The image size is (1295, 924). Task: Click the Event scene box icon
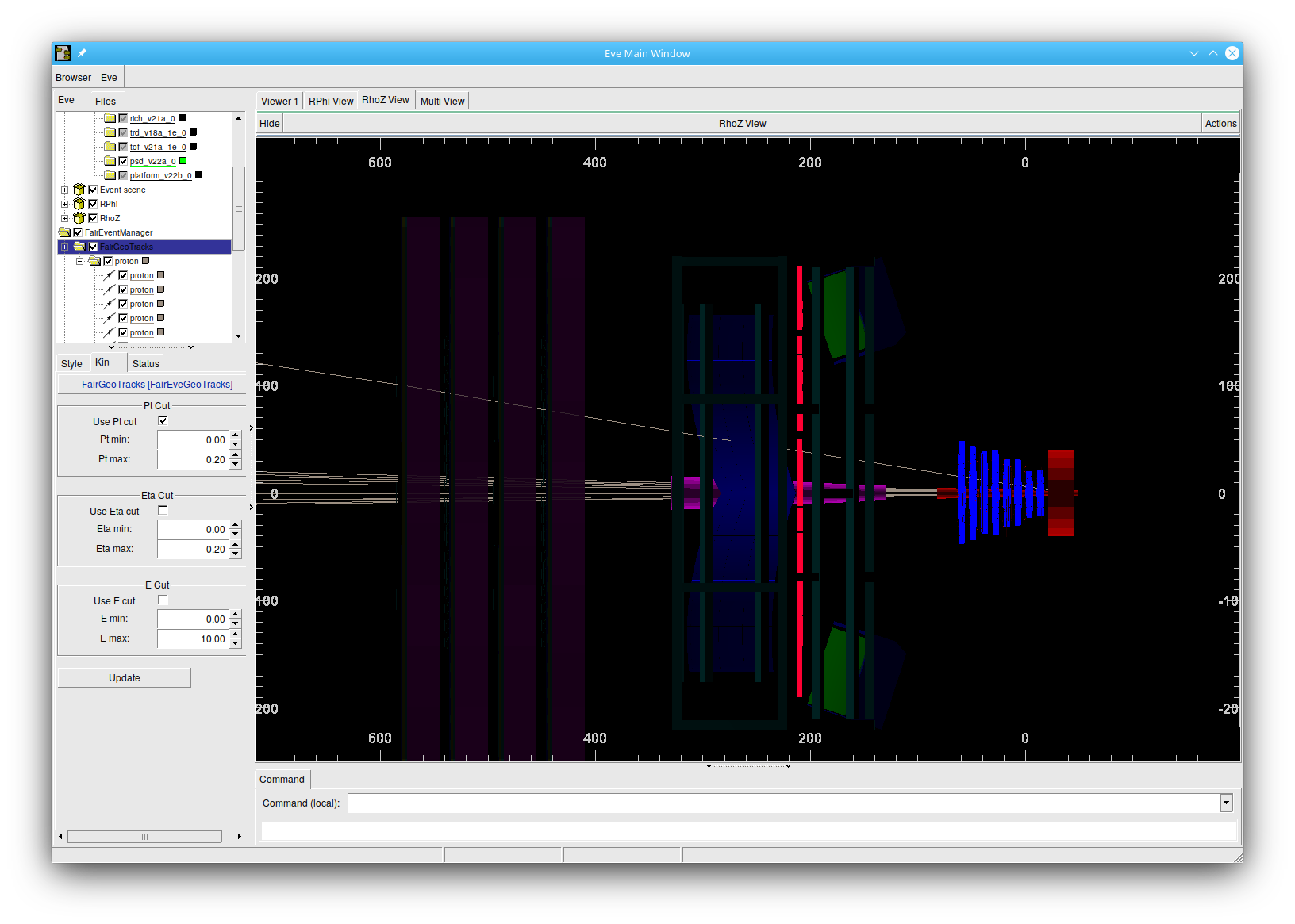click(79, 190)
